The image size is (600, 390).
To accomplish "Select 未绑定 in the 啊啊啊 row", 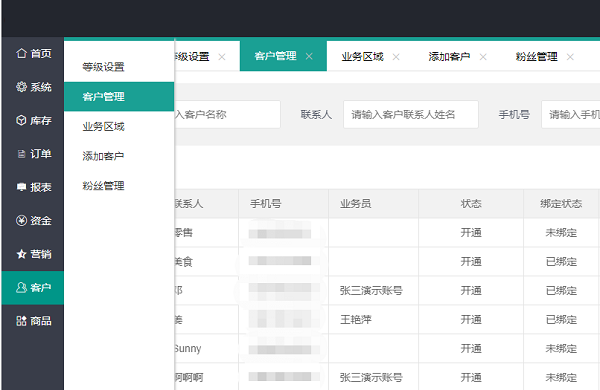I will pyautogui.click(x=561, y=378).
